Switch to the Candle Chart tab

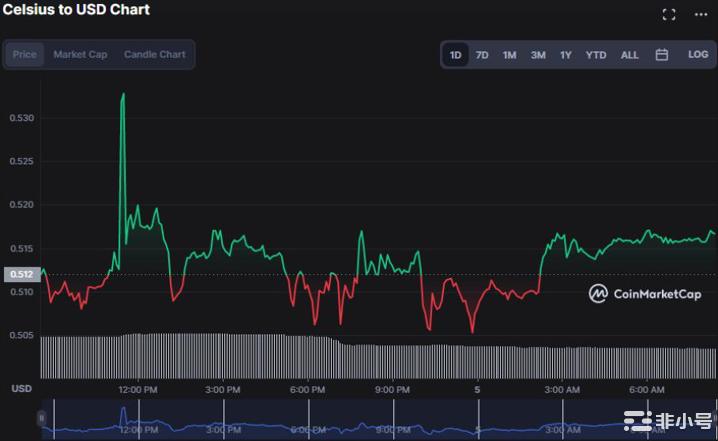click(x=154, y=54)
